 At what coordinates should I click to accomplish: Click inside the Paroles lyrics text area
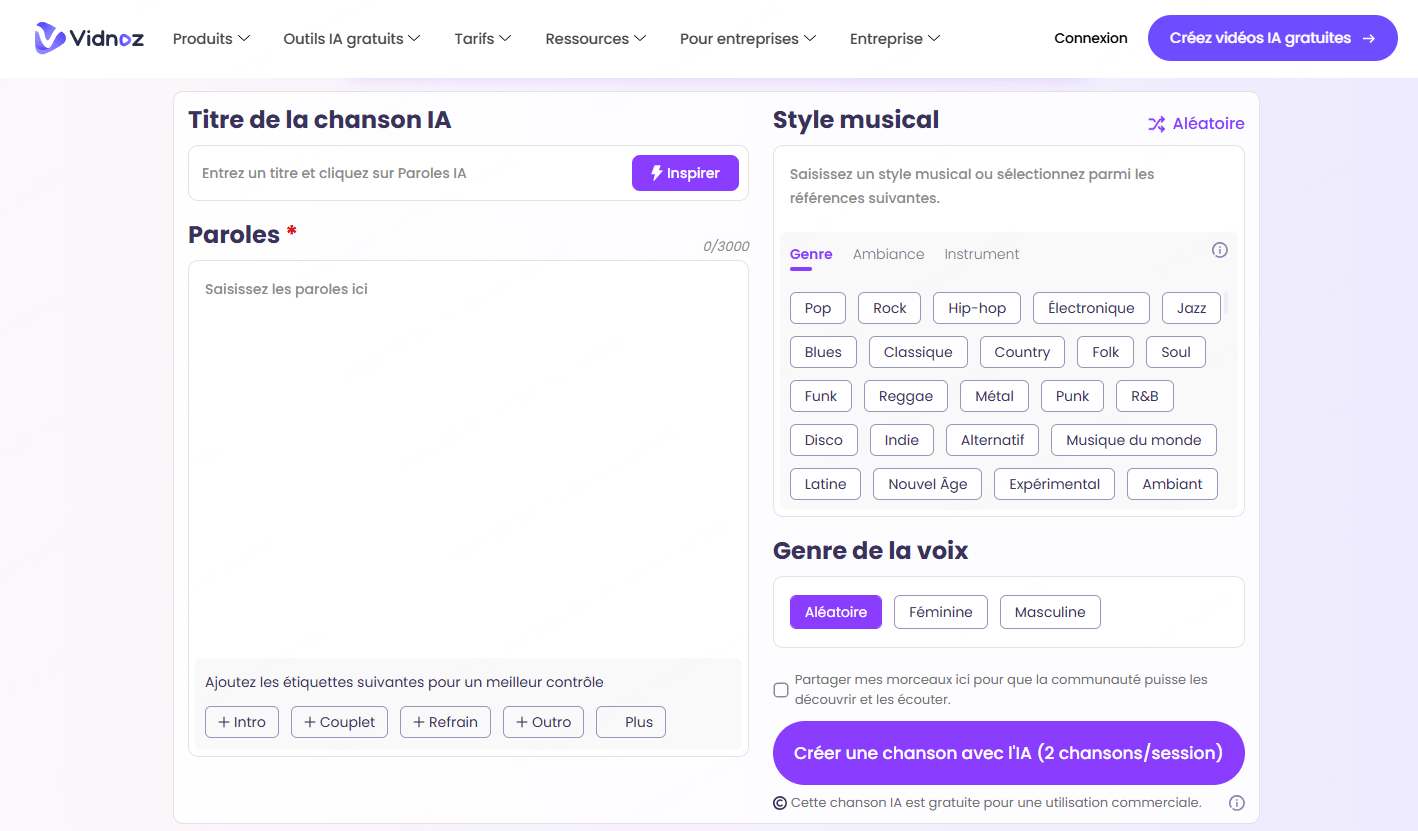pos(468,458)
